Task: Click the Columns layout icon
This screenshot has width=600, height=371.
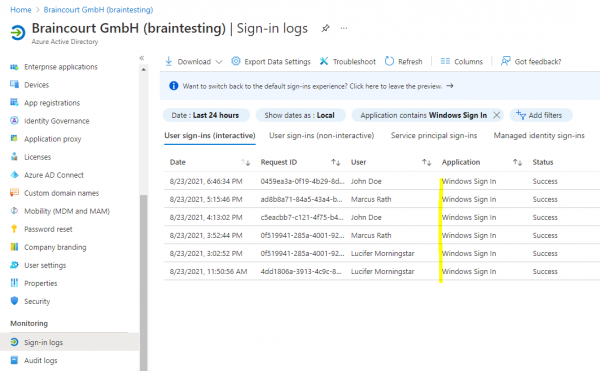Action: pyautogui.click(x=445, y=61)
